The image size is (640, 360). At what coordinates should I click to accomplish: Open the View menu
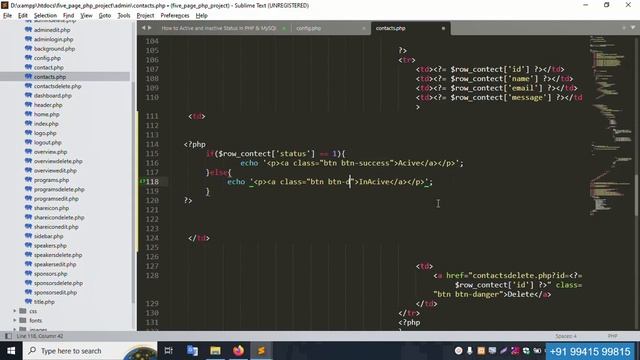pyautogui.click(x=86, y=16)
